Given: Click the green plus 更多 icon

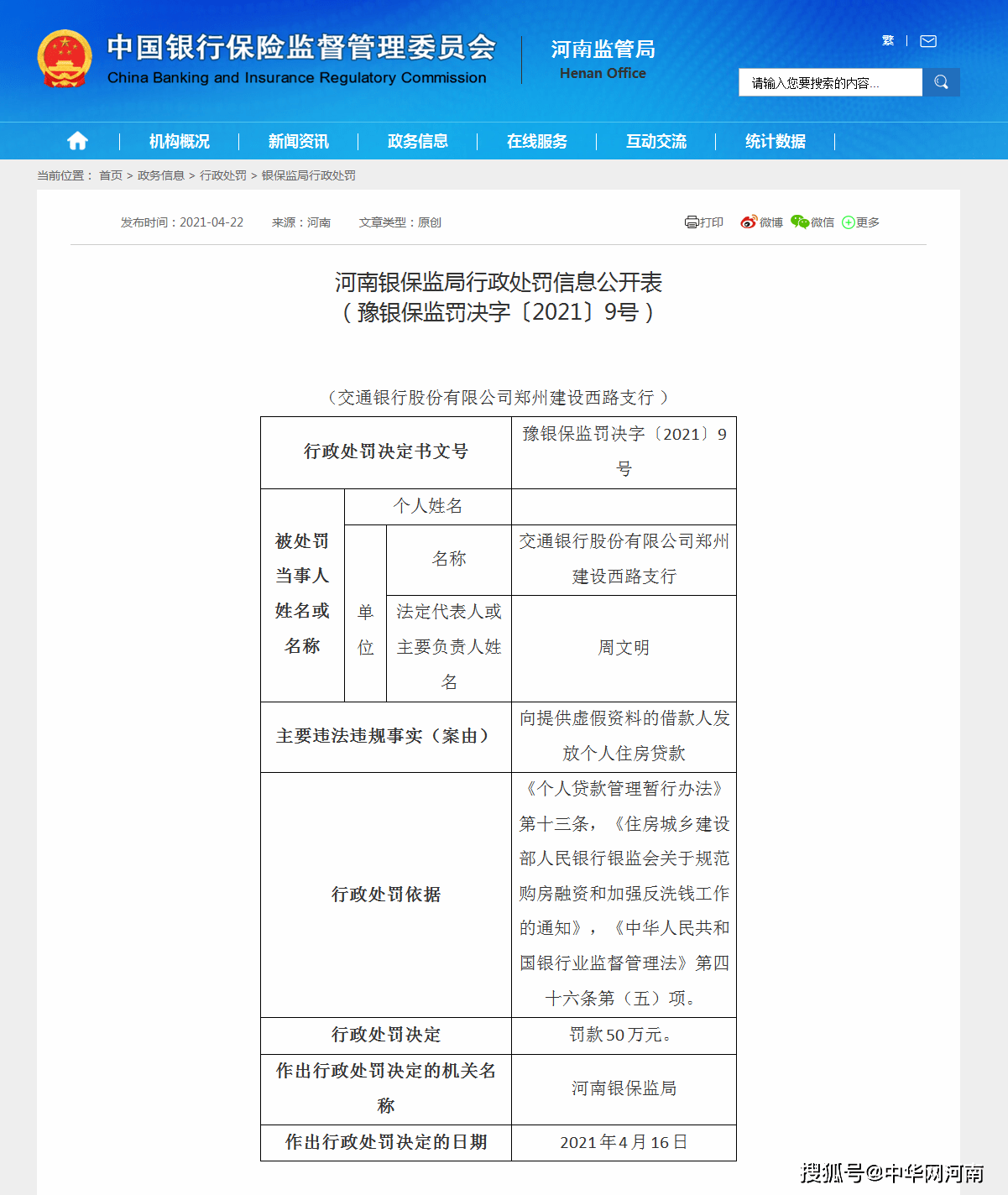Looking at the screenshot, I should (849, 222).
